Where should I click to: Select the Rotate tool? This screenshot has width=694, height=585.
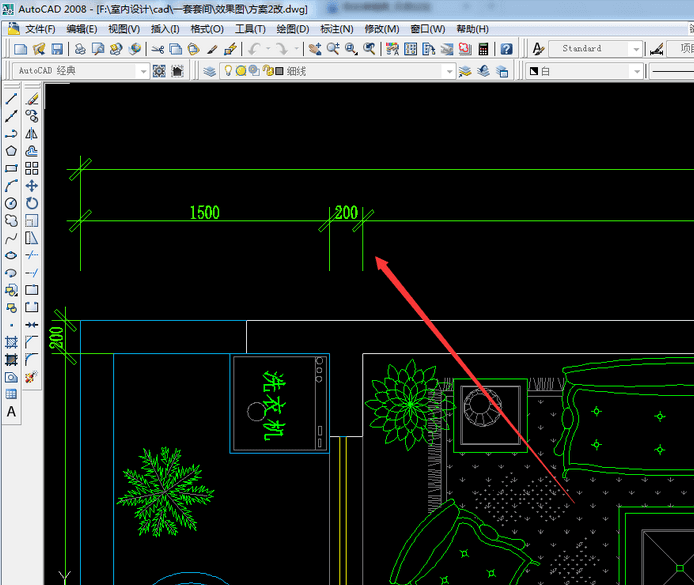(32, 203)
